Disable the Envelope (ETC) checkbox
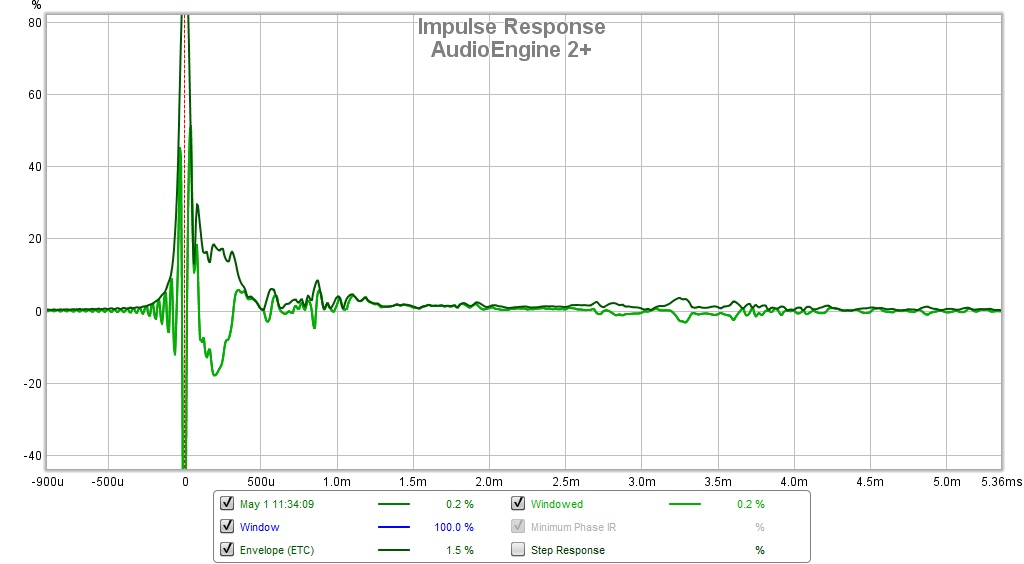 coord(227,549)
